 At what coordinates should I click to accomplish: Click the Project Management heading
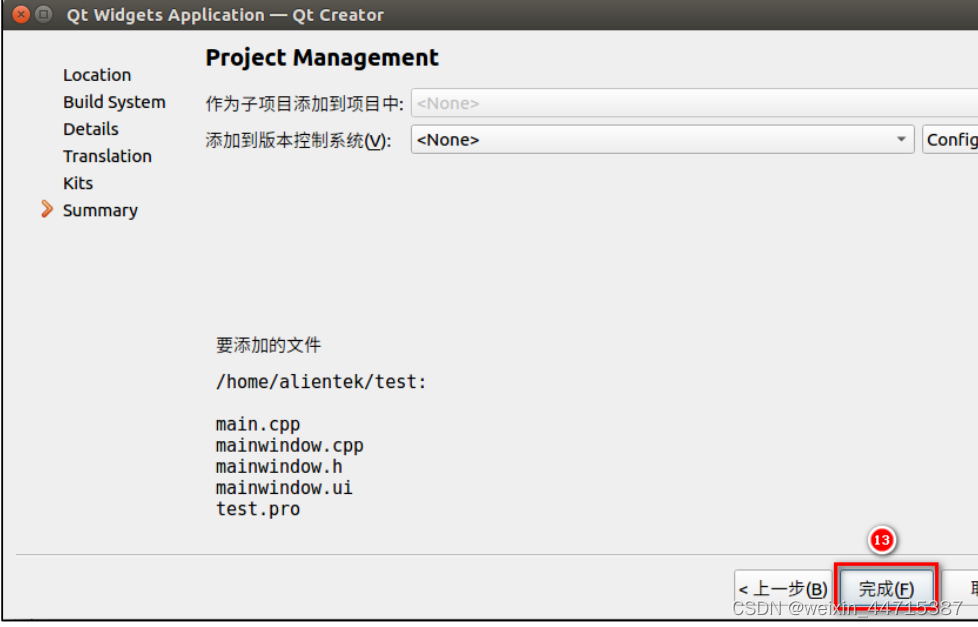tap(322, 57)
